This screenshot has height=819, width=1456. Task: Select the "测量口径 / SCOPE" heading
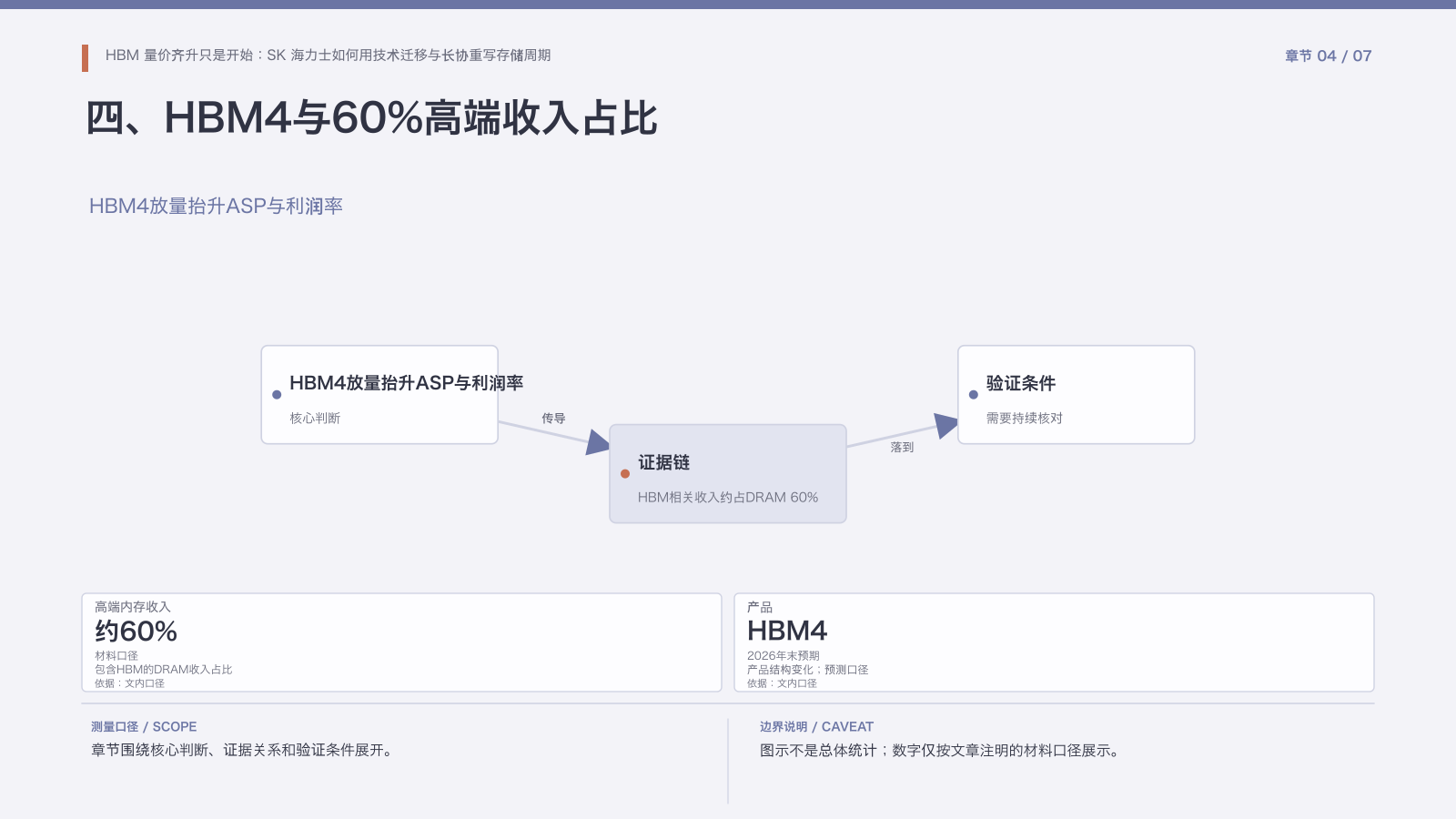[144, 727]
